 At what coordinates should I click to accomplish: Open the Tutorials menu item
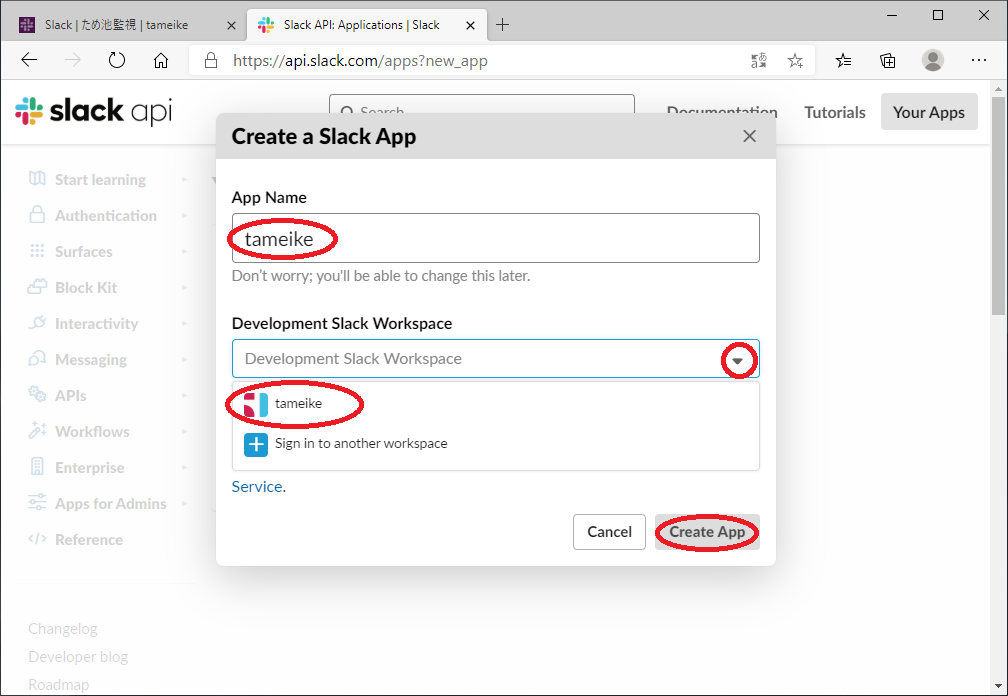coord(834,112)
